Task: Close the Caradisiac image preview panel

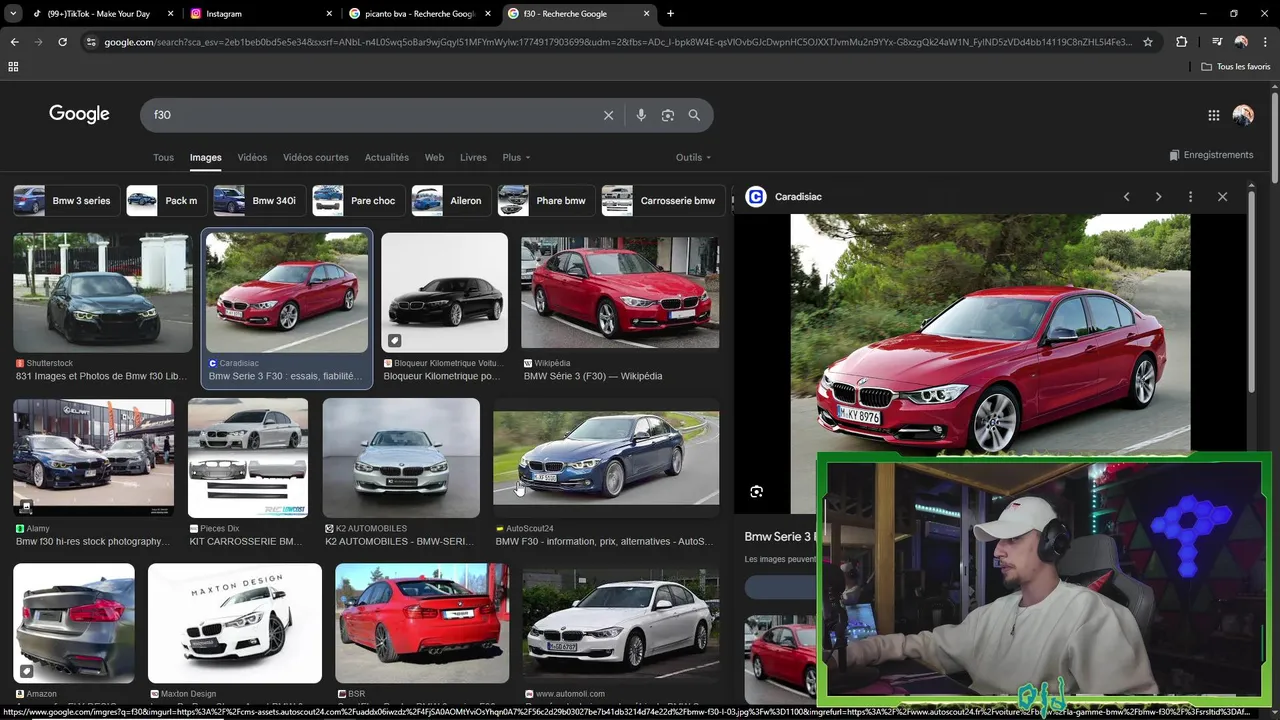Action: point(1222,197)
